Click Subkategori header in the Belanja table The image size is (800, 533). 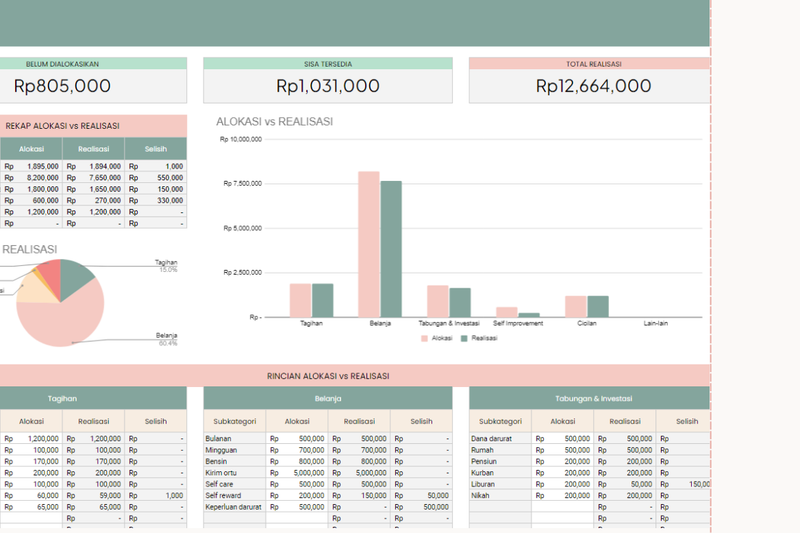coord(235,421)
